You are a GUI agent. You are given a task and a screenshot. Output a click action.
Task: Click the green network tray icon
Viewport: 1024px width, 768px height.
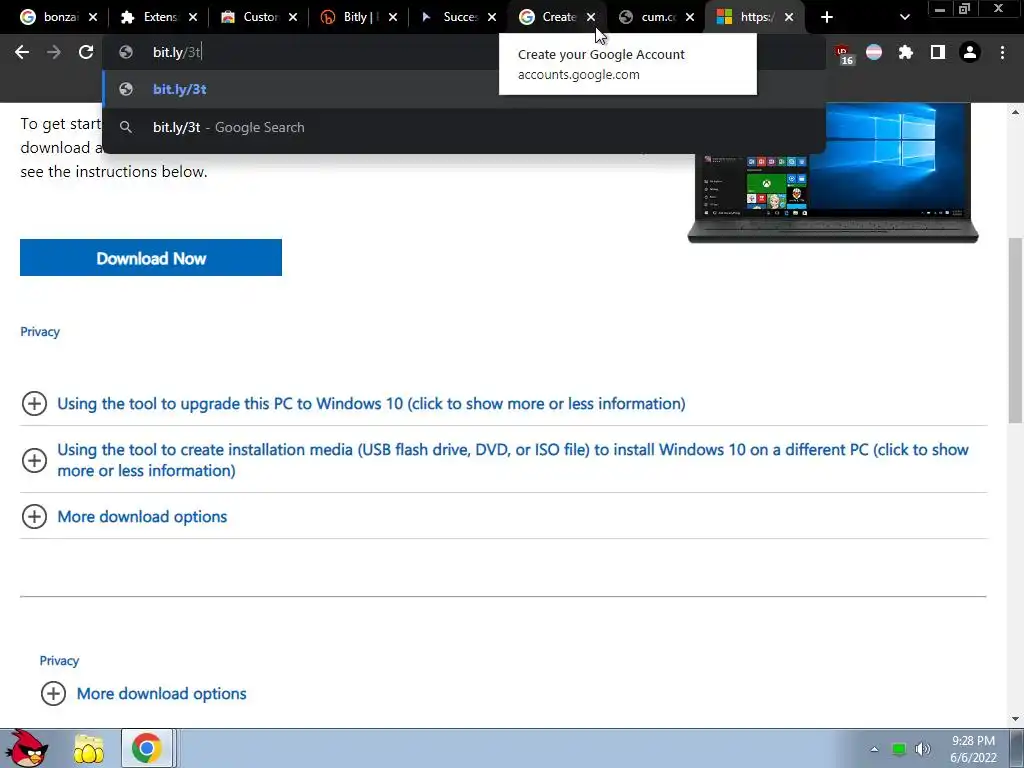click(x=899, y=750)
